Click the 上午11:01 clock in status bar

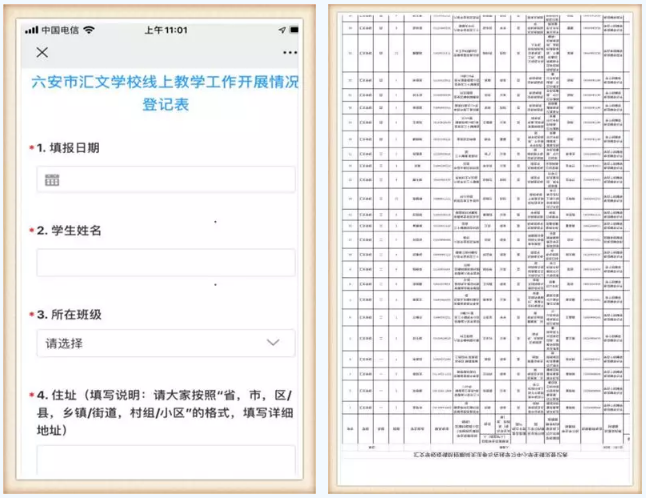(166, 30)
